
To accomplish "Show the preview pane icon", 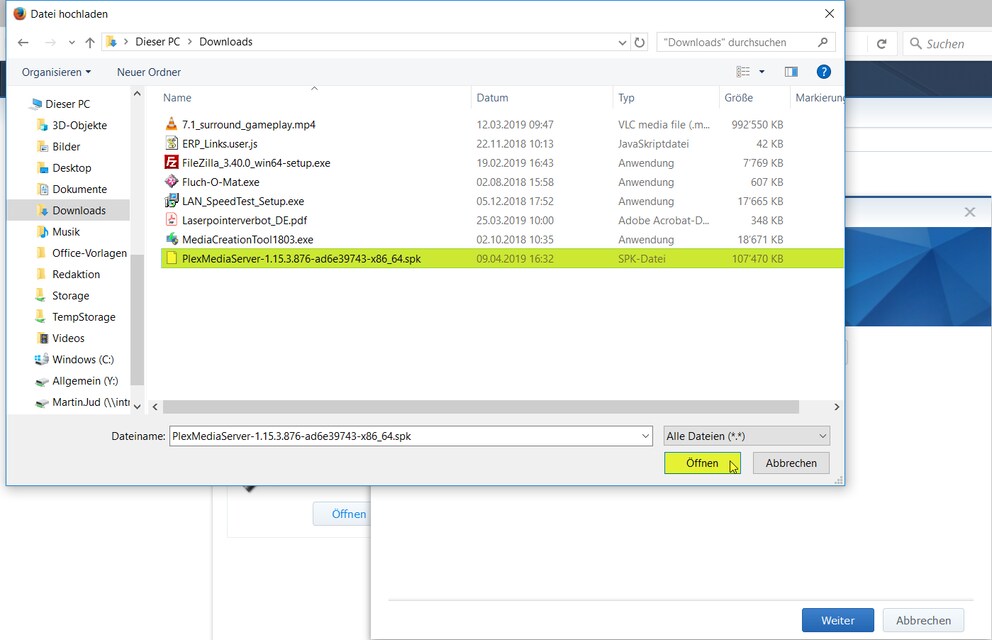I will click(791, 72).
